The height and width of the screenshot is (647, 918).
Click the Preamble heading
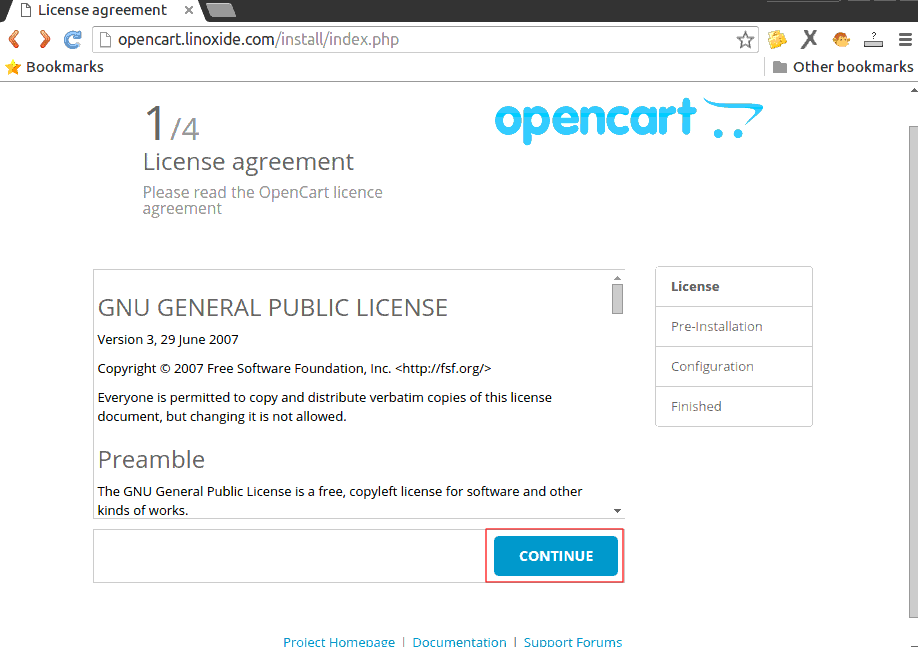(151, 460)
